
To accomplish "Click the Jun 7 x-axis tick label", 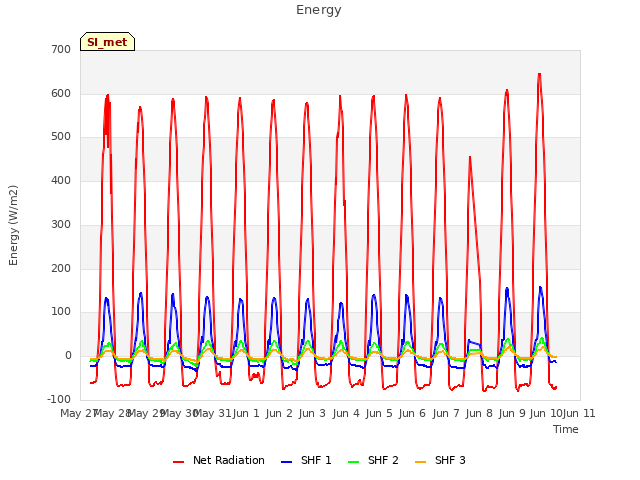I will [446, 413].
